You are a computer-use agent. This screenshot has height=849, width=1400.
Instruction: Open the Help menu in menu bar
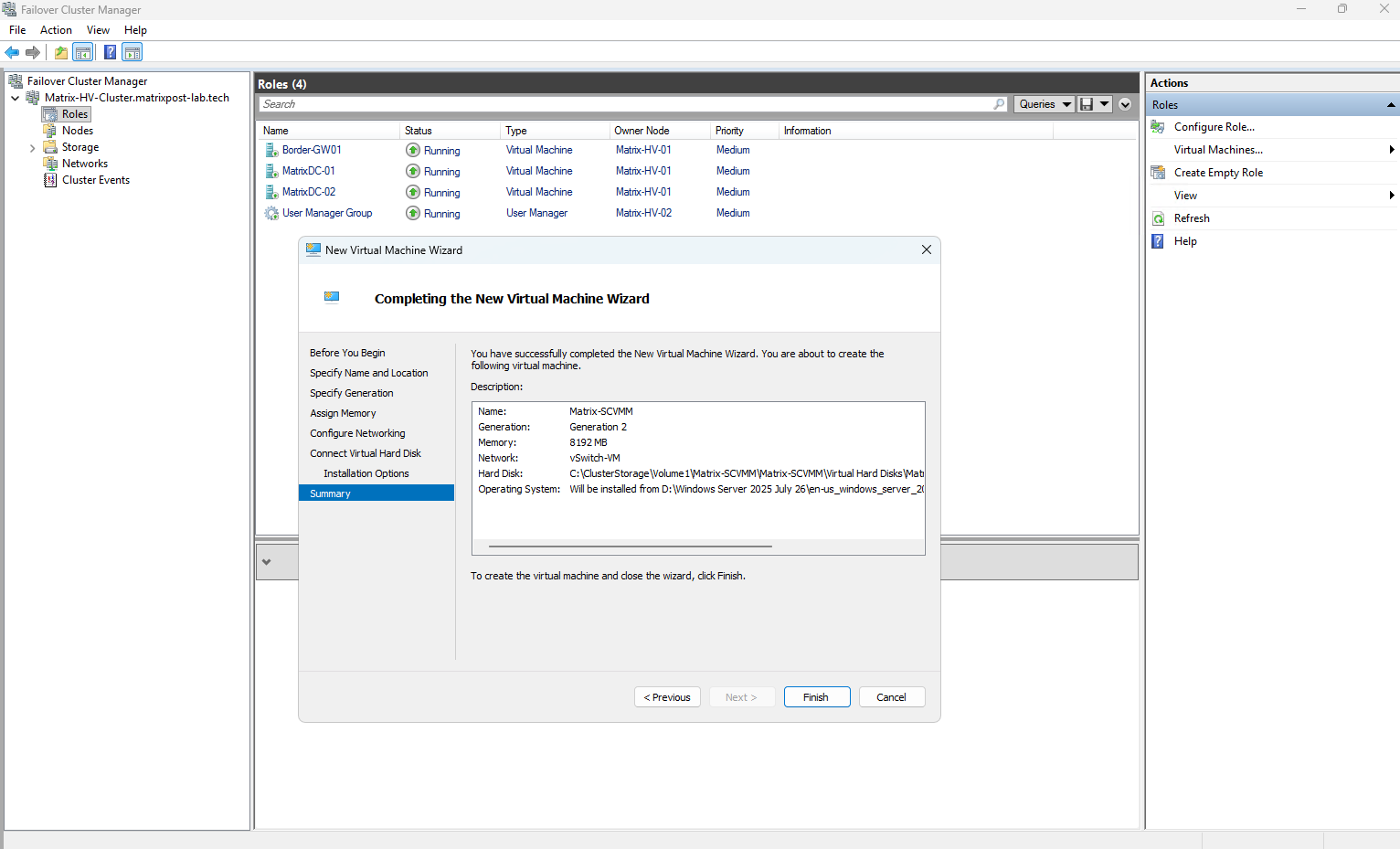click(x=135, y=30)
